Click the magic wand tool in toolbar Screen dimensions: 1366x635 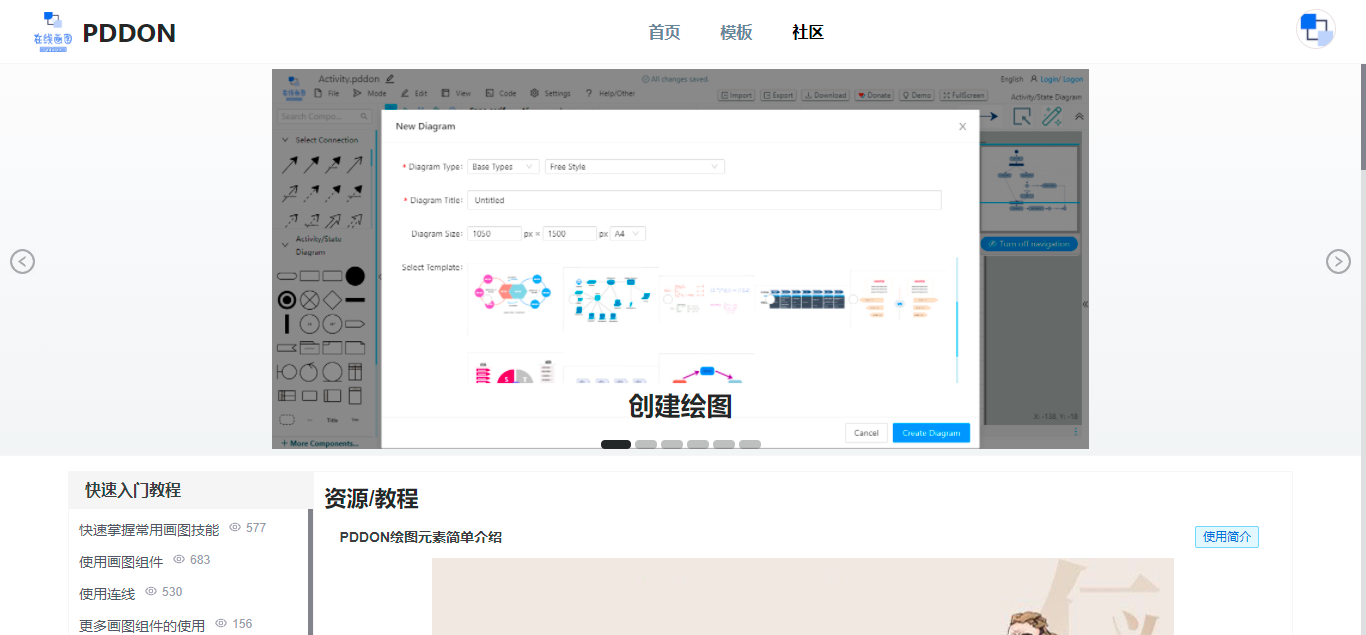pyautogui.click(x=1052, y=114)
